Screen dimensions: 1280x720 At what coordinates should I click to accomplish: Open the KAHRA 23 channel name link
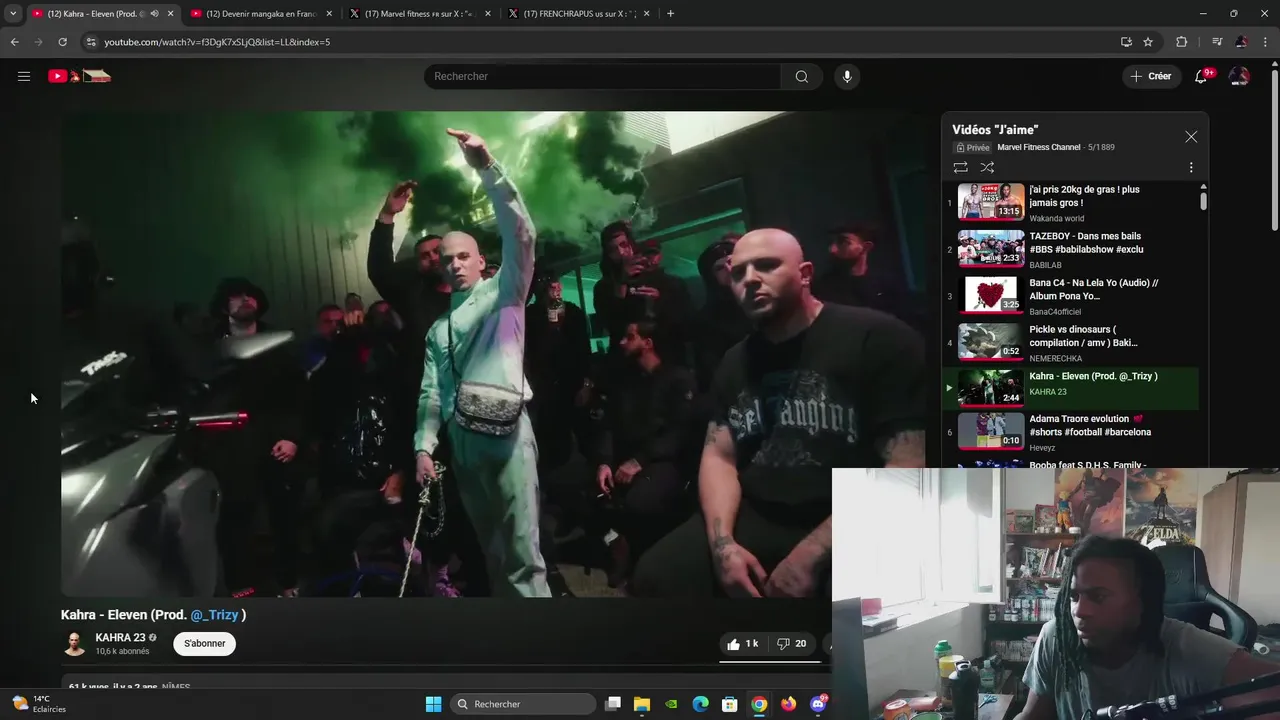tap(120, 637)
